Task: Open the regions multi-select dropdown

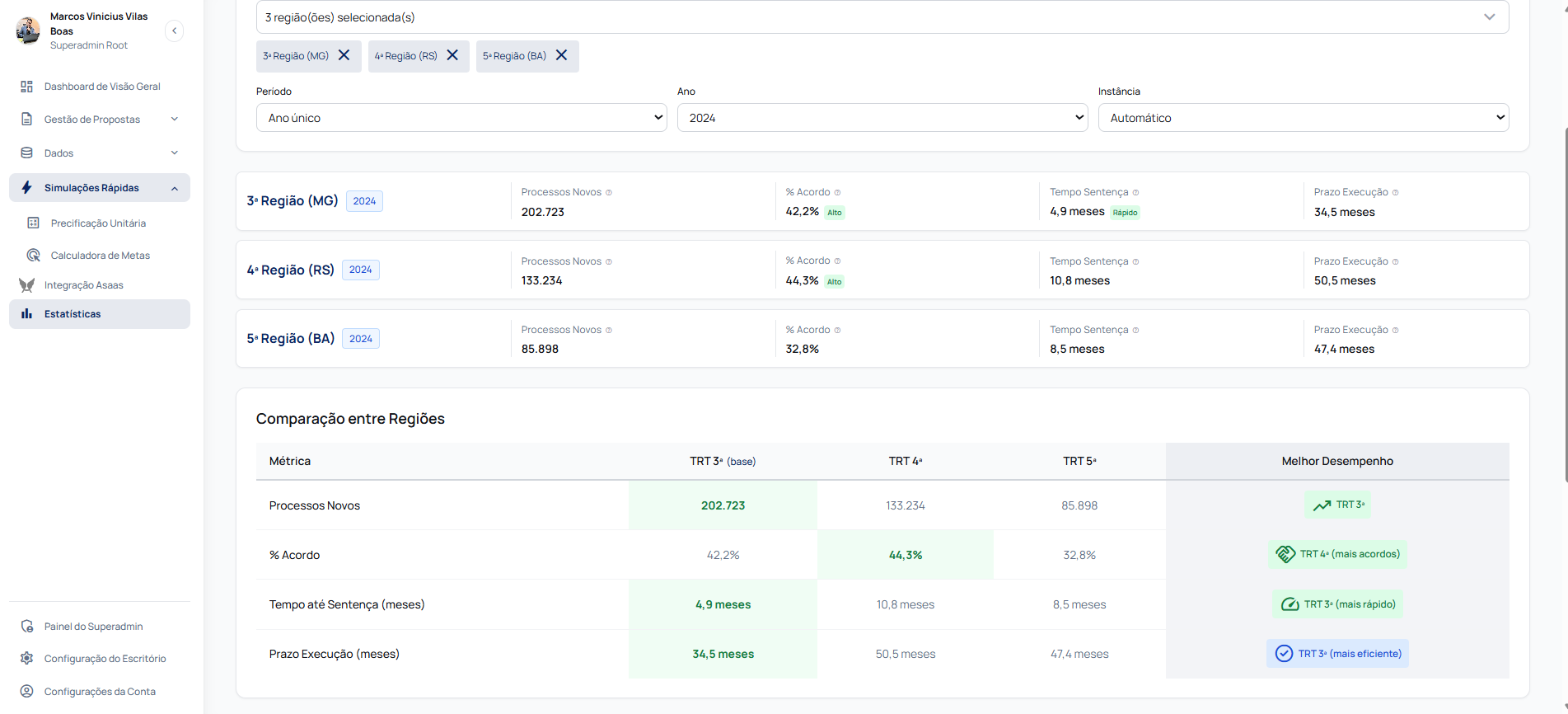Action: tap(882, 17)
